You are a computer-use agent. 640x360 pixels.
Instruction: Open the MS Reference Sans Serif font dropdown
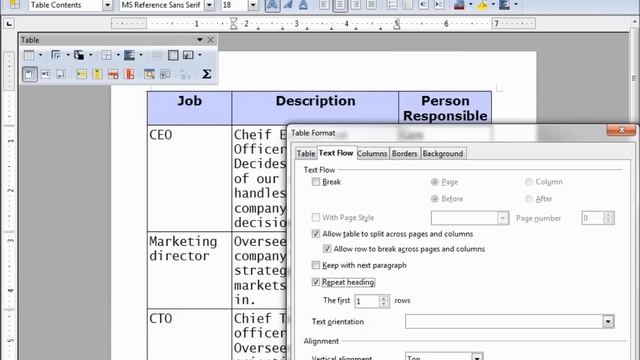[209, 5]
